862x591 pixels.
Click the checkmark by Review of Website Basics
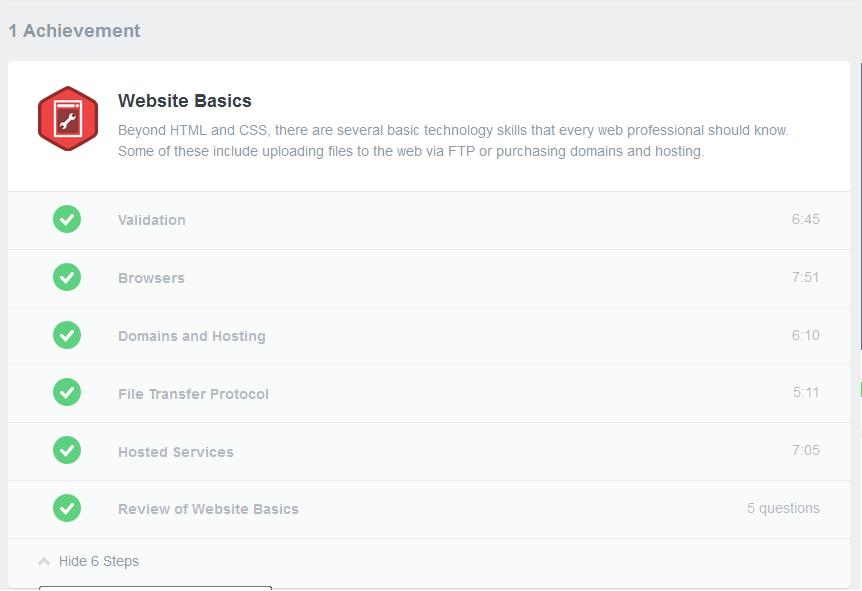[x=67, y=508]
